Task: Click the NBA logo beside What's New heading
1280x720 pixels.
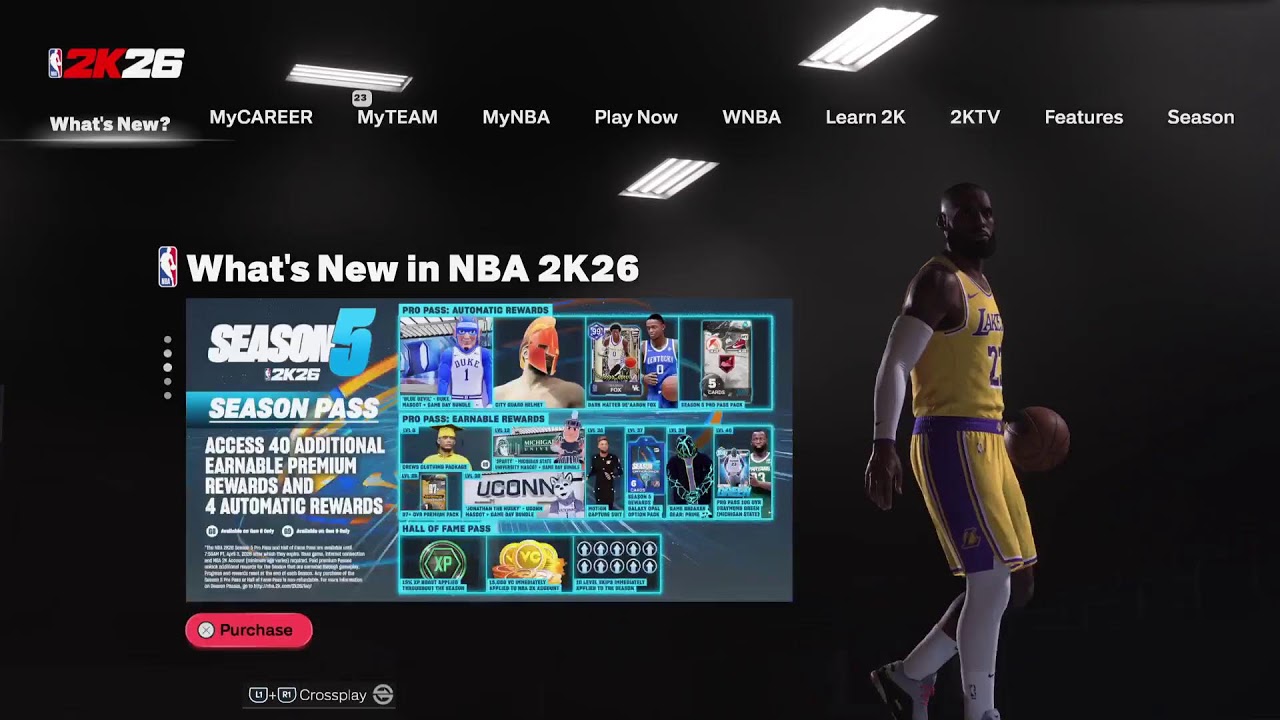Action: (168, 267)
